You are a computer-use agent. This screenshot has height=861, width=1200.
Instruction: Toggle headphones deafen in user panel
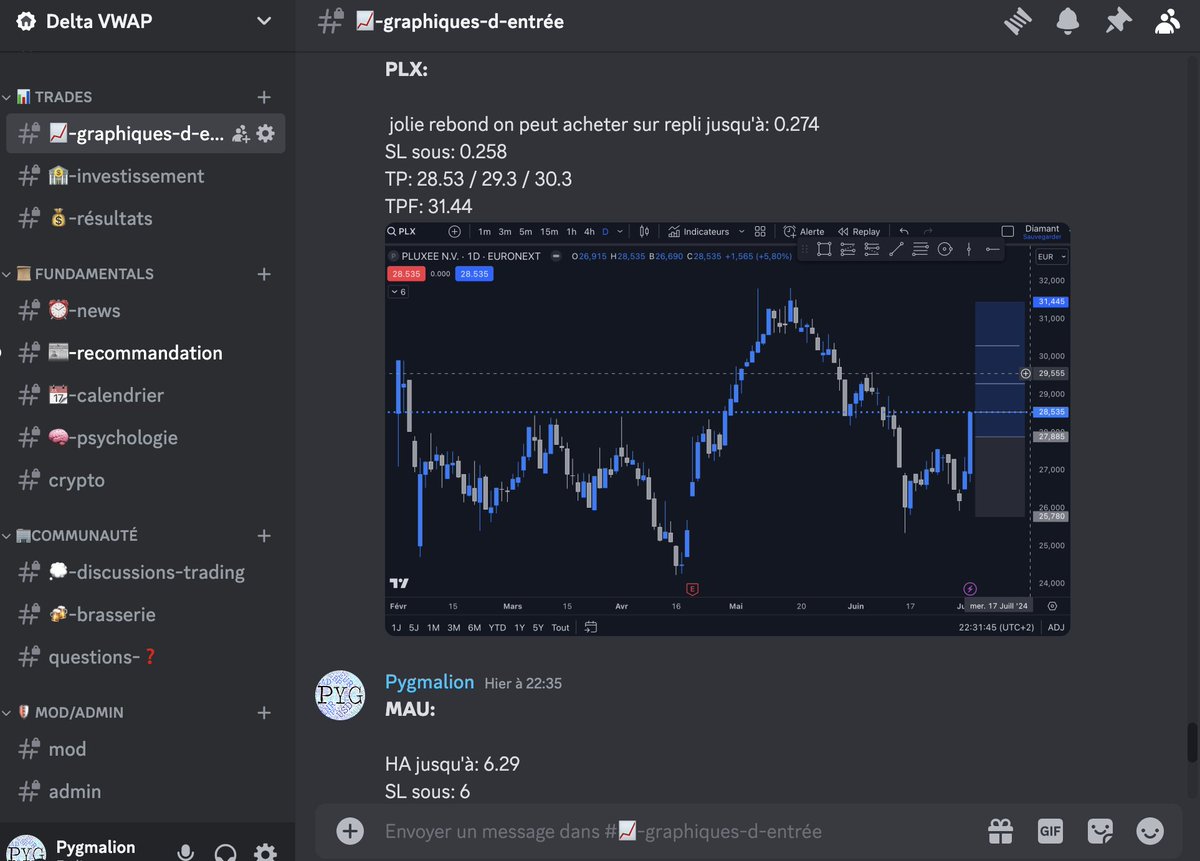click(226, 852)
